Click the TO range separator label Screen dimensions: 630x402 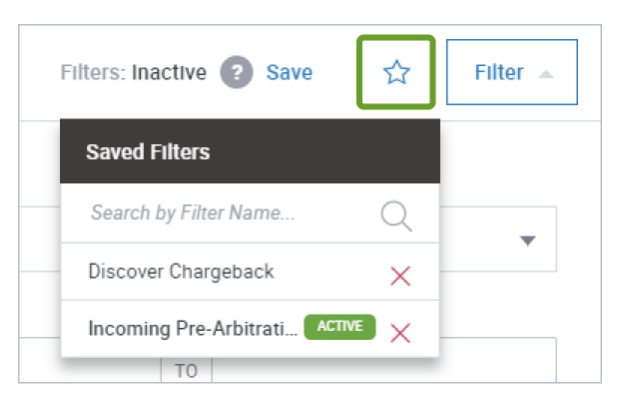[186, 370]
